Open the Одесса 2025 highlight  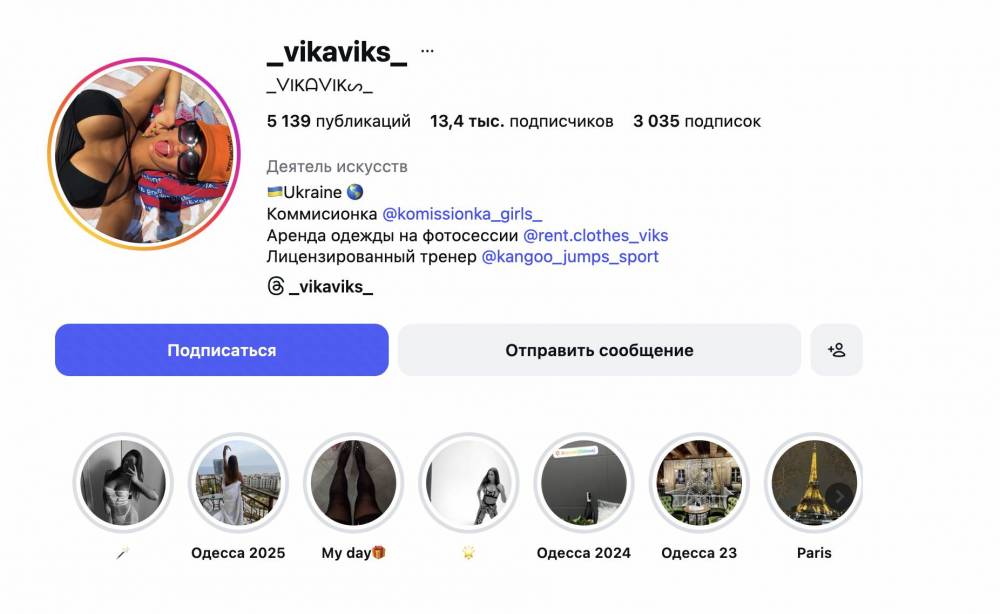pos(238,483)
